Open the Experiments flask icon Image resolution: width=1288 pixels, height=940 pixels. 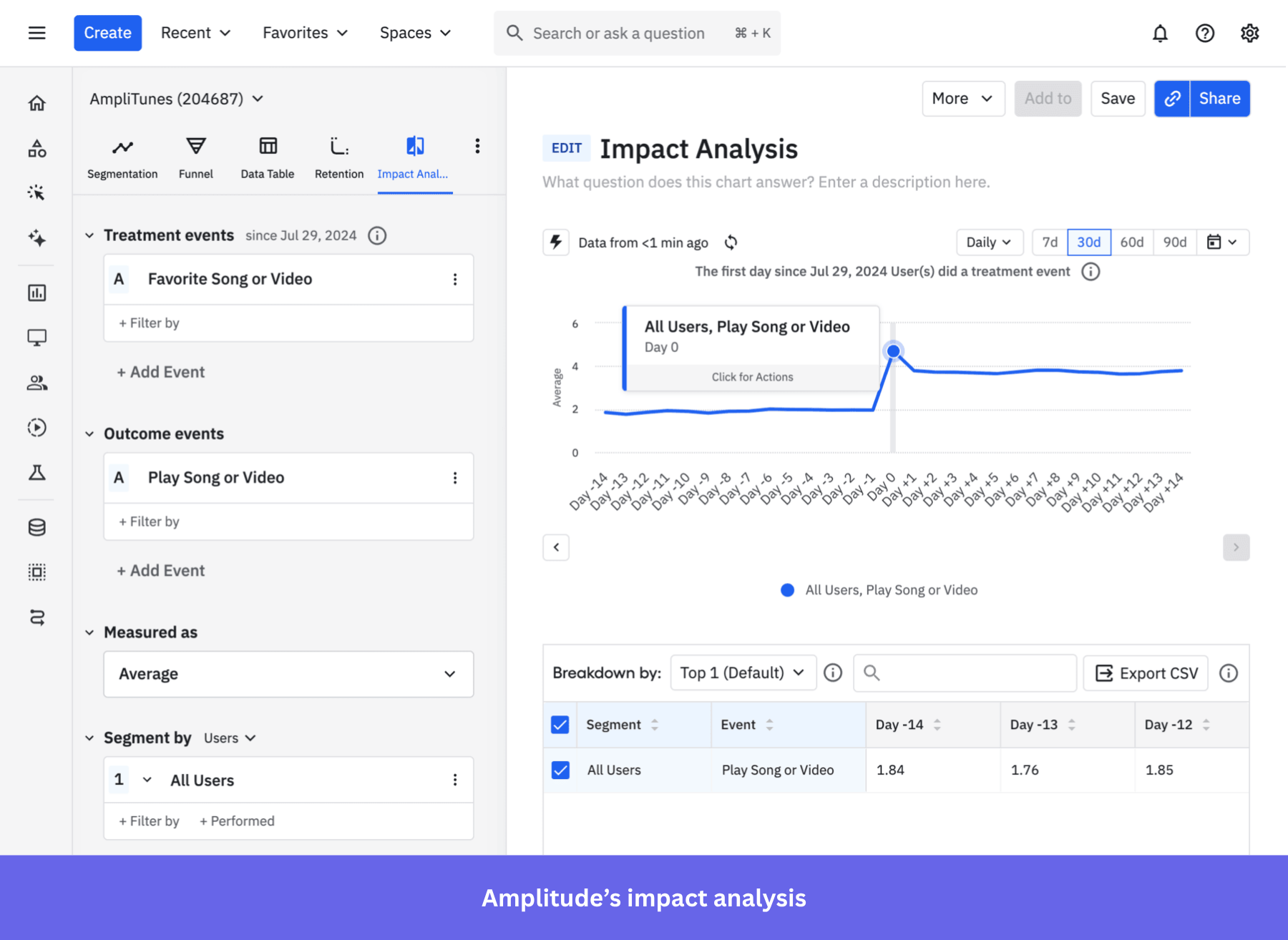(x=36, y=473)
